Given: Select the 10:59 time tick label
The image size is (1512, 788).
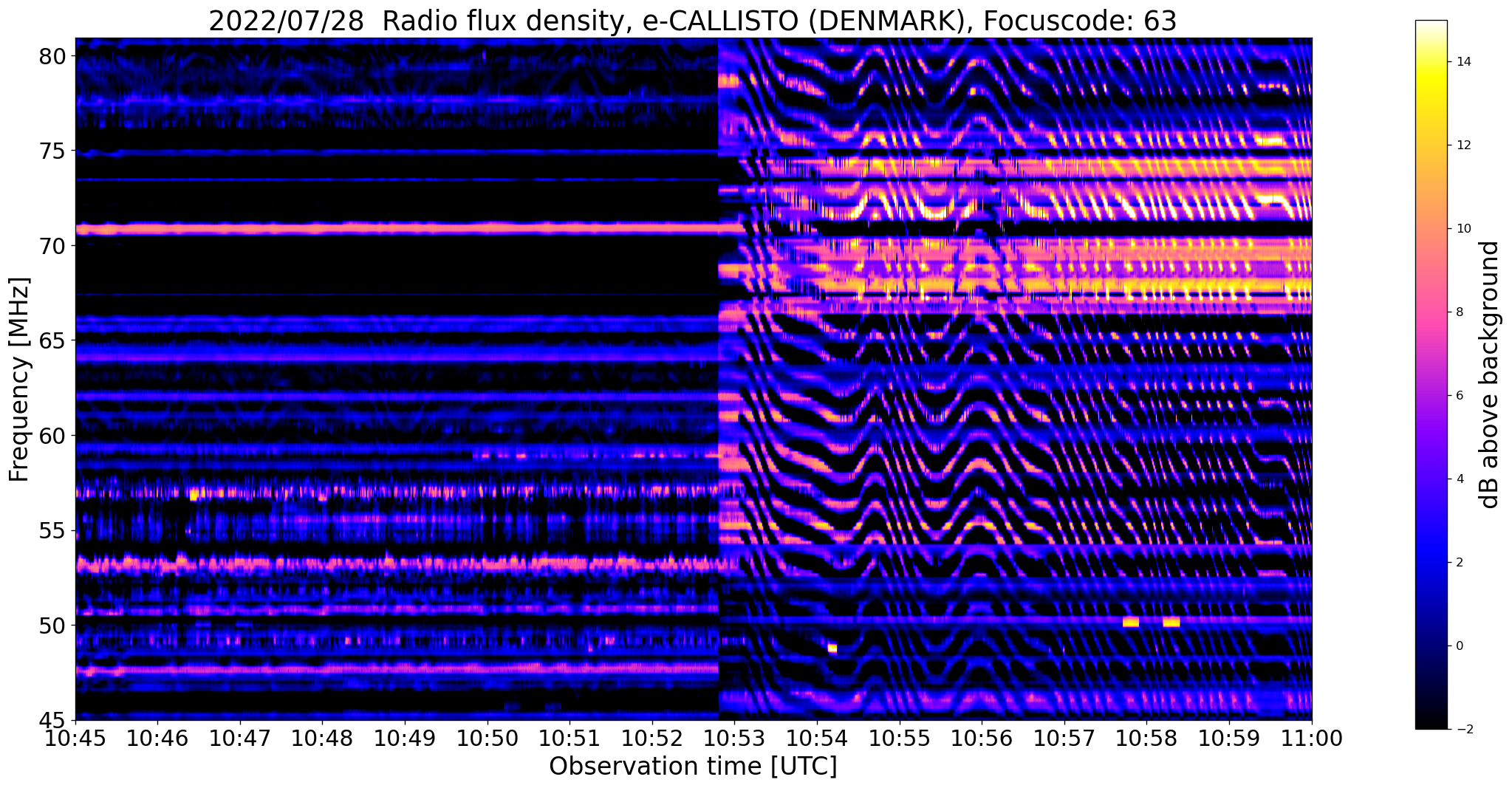Looking at the screenshot, I should [x=1229, y=739].
